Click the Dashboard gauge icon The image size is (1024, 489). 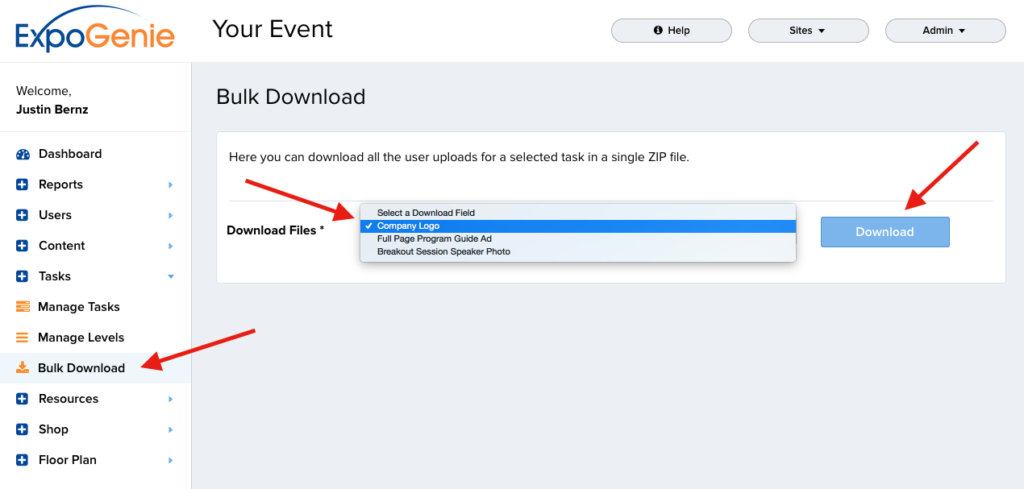[23, 154]
